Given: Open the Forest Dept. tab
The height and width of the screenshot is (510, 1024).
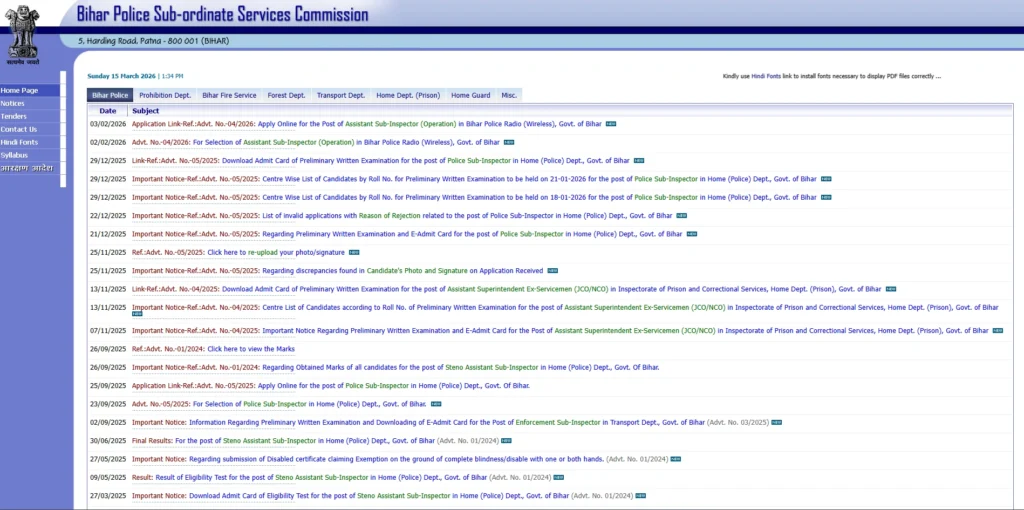Looking at the screenshot, I should point(286,95).
